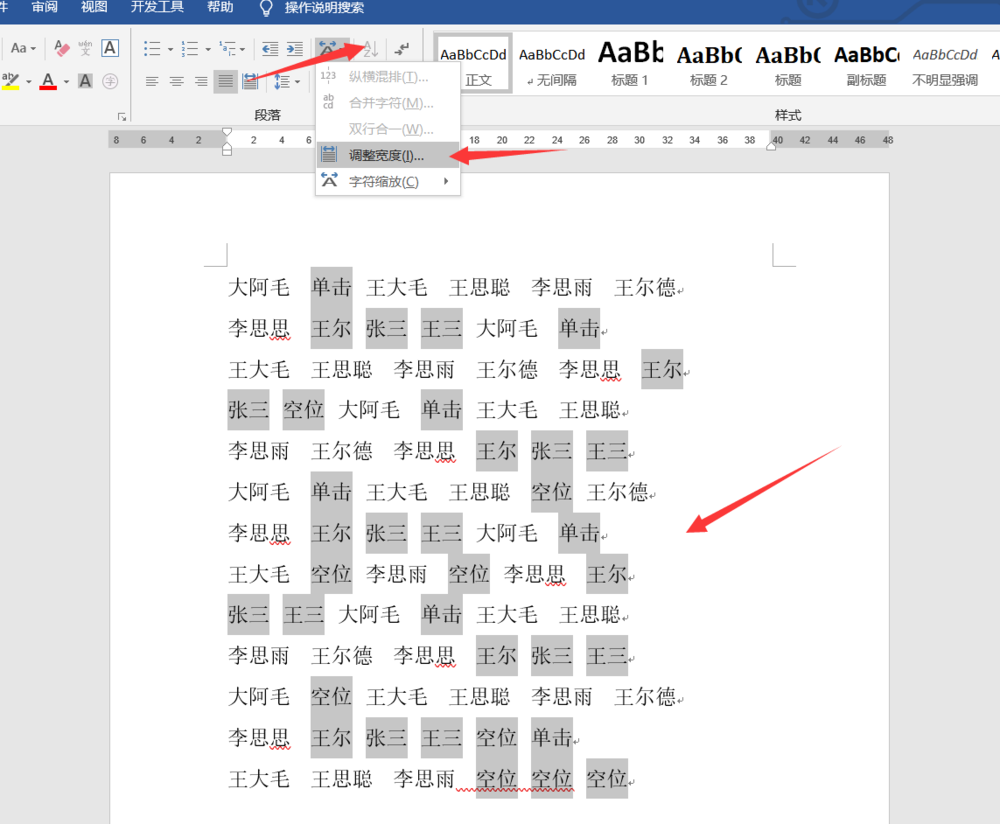Open the 开发工具 ribbon tab
Screen dimensions: 1000x824
tap(157, 8)
